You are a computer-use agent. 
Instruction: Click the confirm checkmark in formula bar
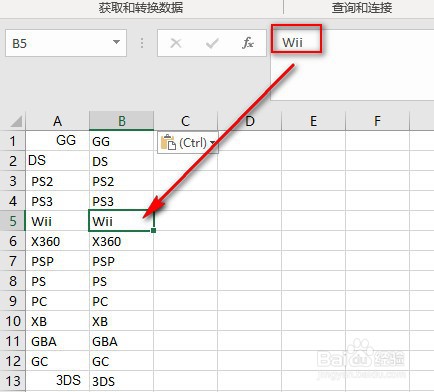[212, 43]
